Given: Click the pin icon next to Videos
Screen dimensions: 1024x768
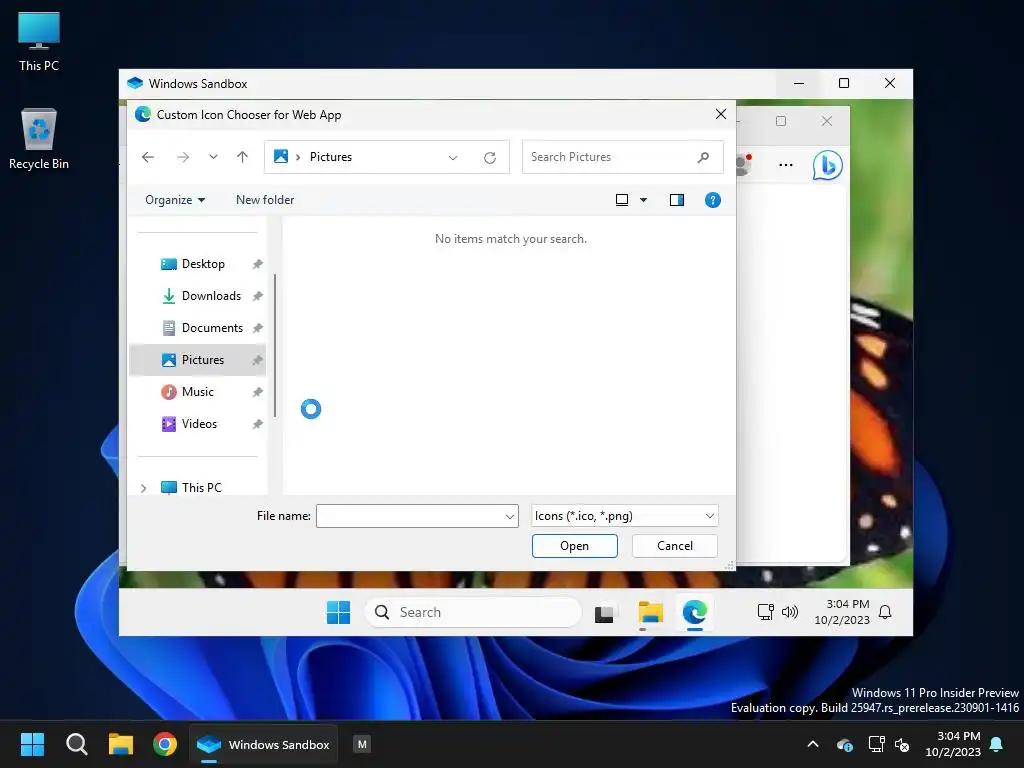Looking at the screenshot, I should [x=257, y=424].
